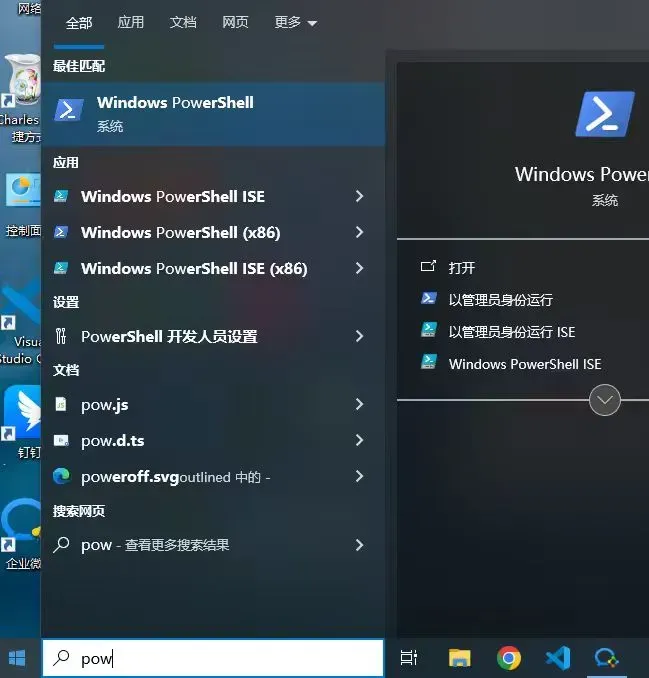Launch Google Chrome from the taskbar

coord(508,658)
